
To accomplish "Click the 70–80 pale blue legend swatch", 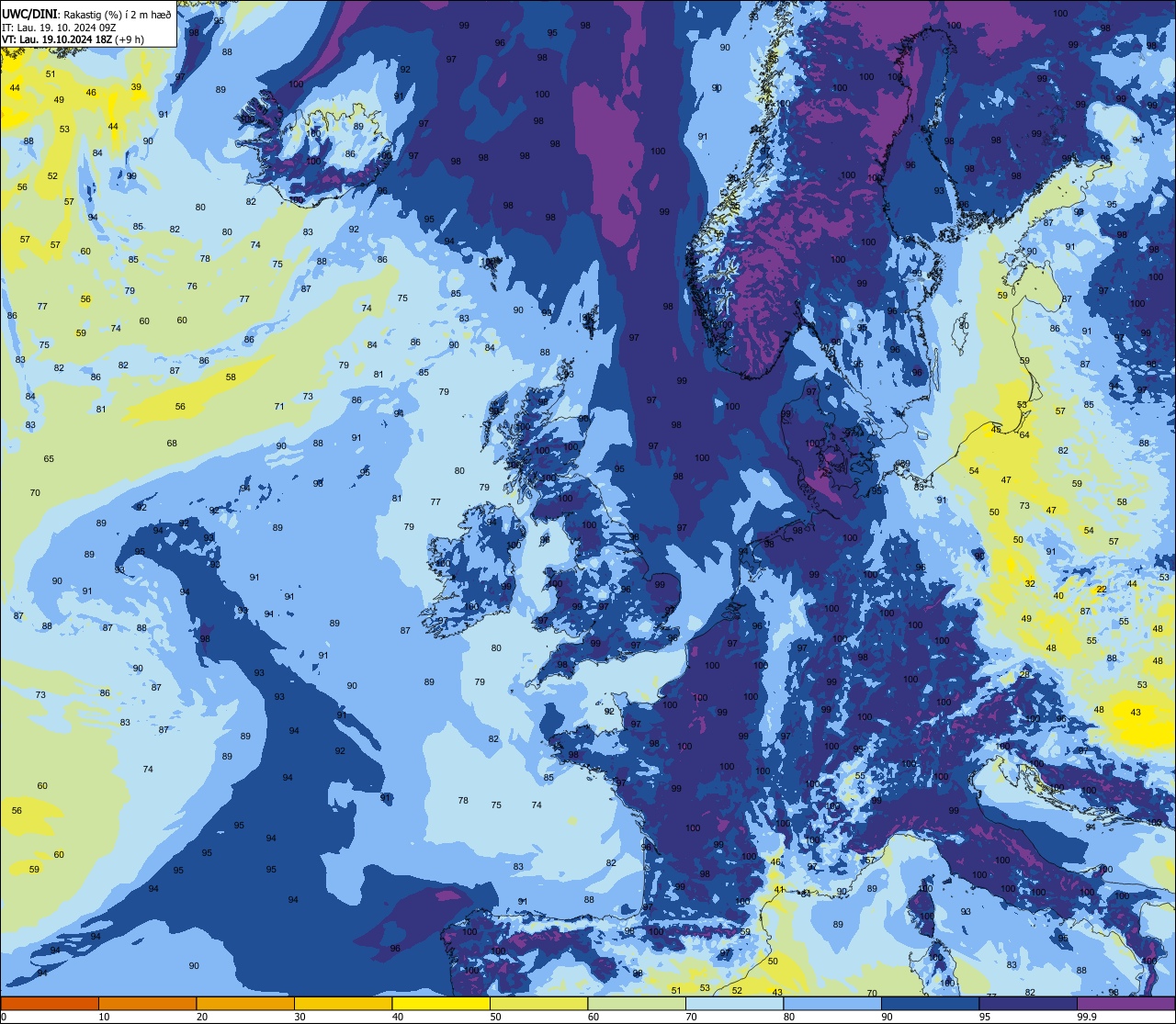I will coord(734,1003).
